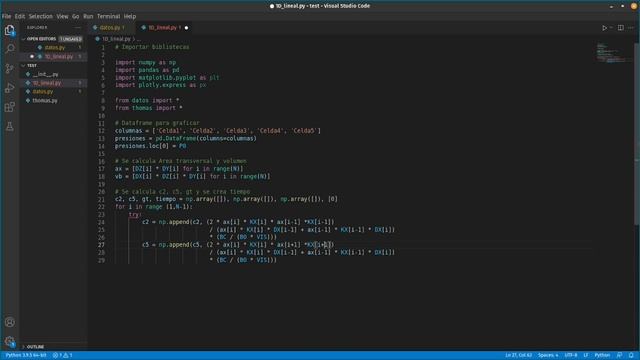Open the Extensions view
The height and width of the screenshot is (360, 640).
click(x=9, y=107)
